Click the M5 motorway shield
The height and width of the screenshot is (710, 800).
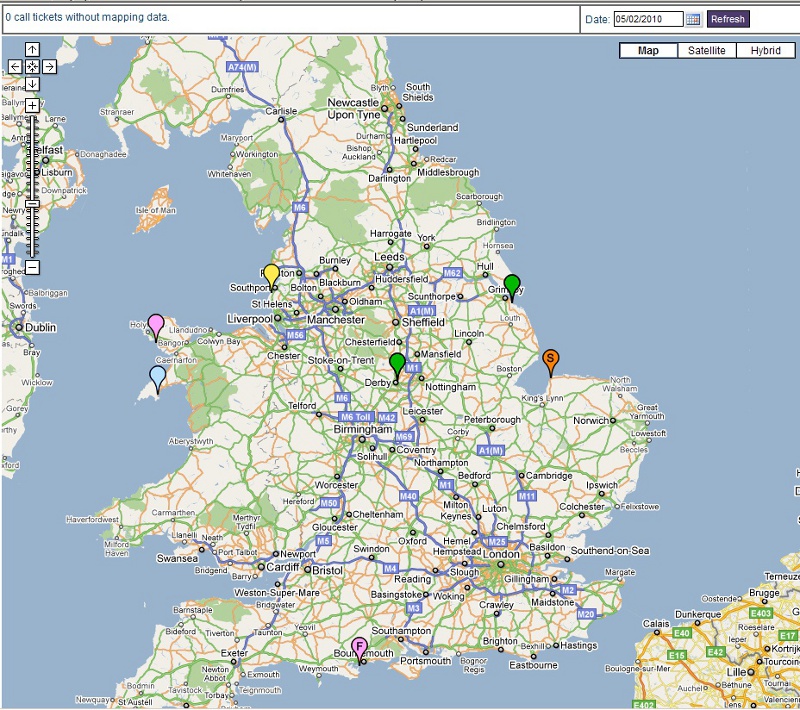323,541
